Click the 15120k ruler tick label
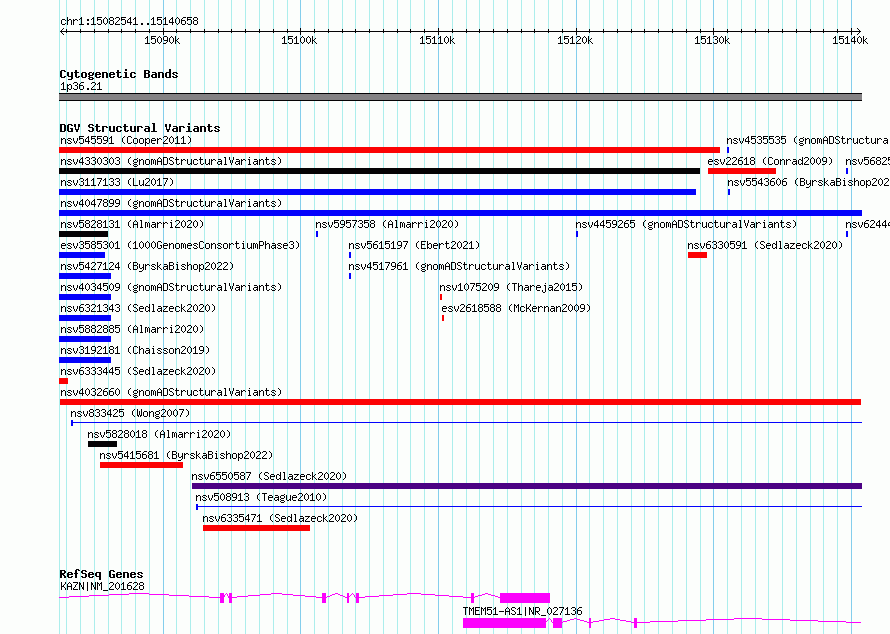890x634 pixels. click(575, 40)
